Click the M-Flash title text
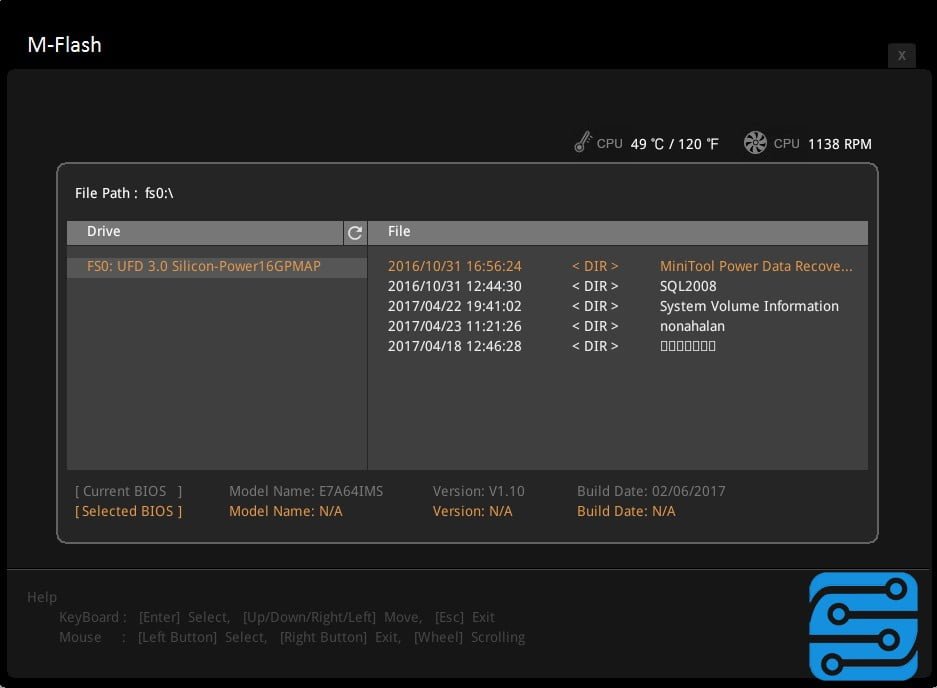 [64, 45]
